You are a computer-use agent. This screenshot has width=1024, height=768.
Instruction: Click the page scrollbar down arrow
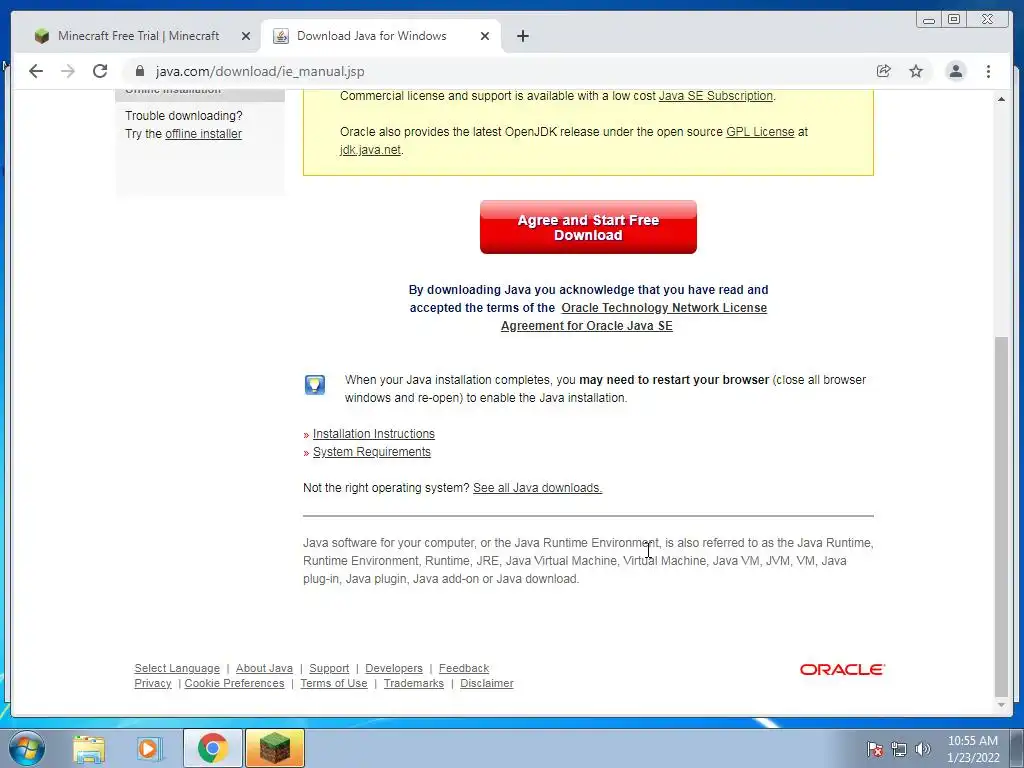click(x=1001, y=705)
